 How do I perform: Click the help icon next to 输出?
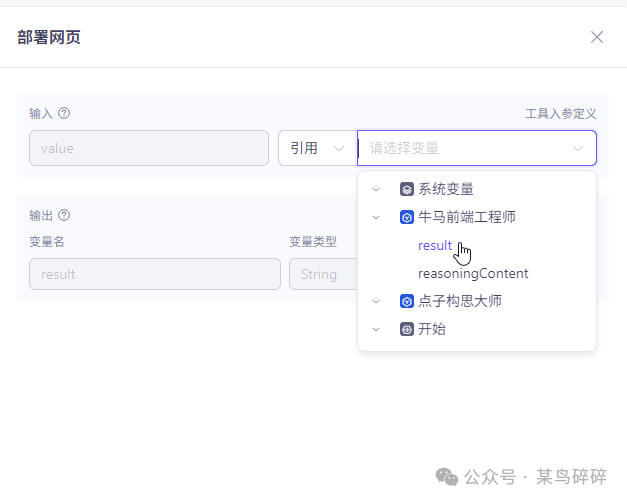pyautogui.click(x=64, y=216)
